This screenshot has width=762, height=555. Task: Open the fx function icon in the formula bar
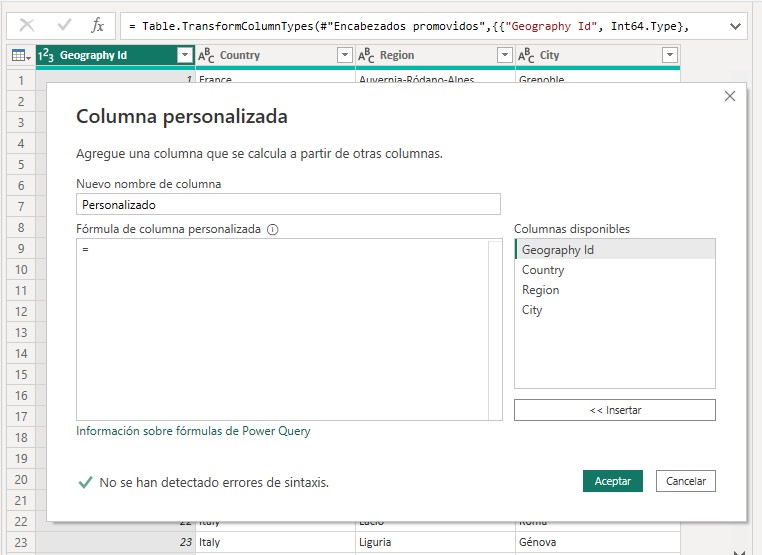(x=97, y=25)
